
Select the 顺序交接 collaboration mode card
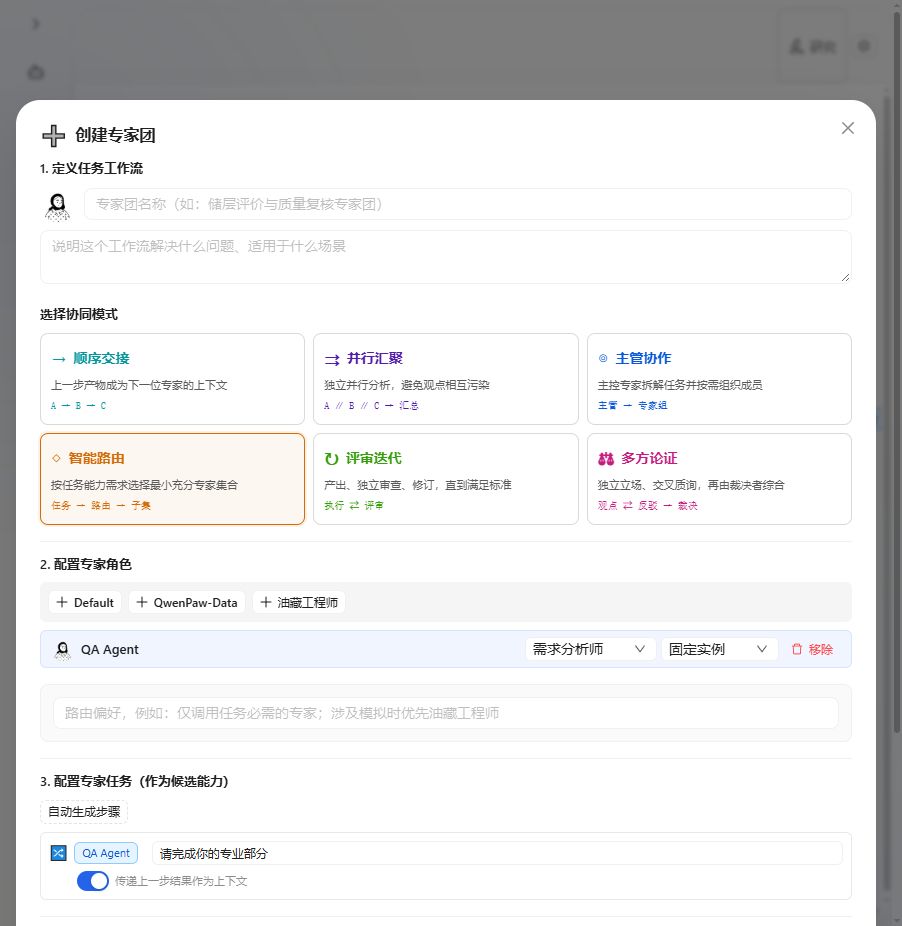(172, 379)
